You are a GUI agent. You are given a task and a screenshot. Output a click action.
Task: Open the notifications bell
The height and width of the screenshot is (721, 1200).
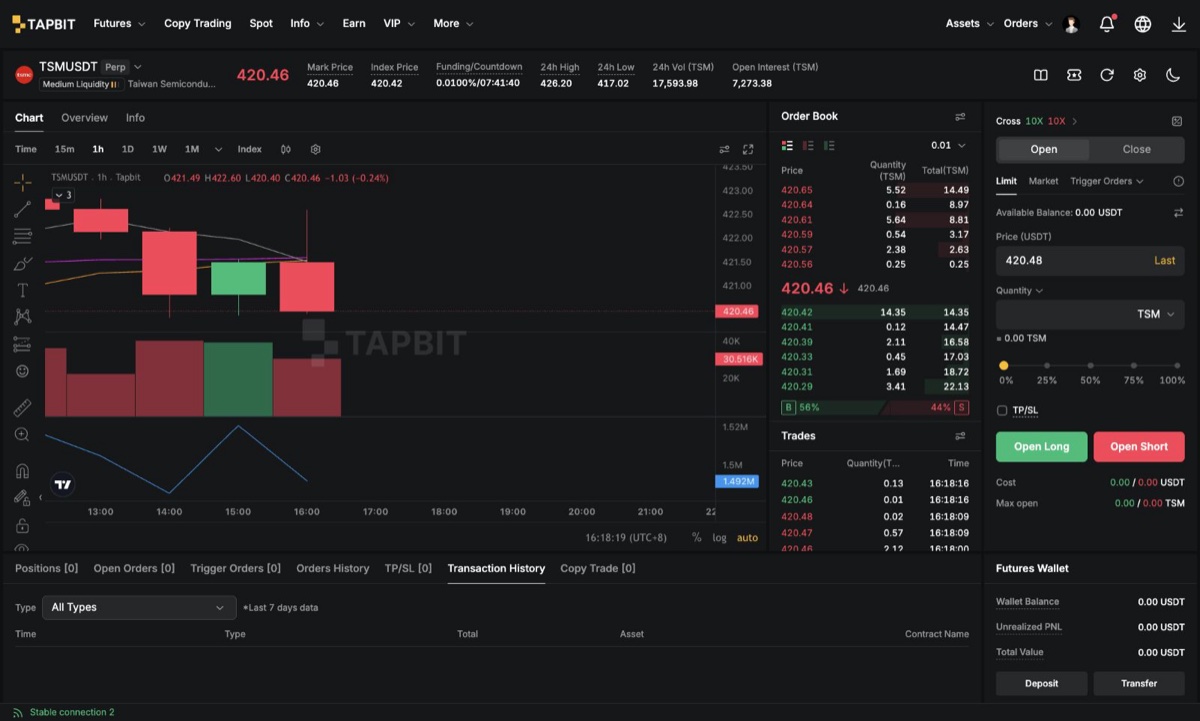click(1107, 24)
